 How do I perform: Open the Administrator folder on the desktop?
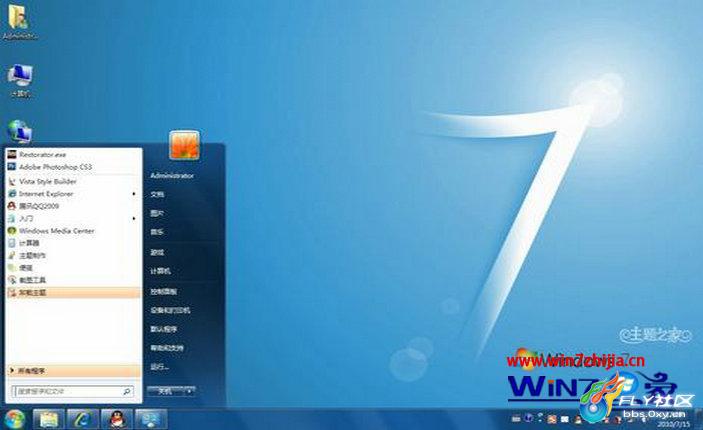click(19, 22)
